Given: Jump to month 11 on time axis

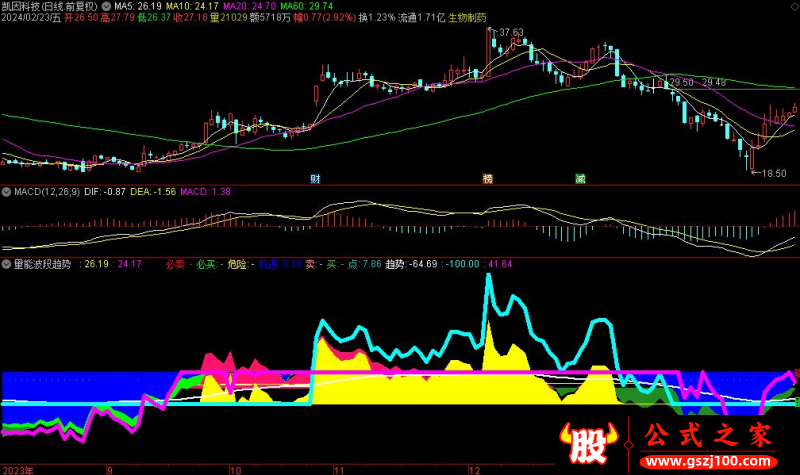Looking at the screenshot, I should click(x=338, y=468).
